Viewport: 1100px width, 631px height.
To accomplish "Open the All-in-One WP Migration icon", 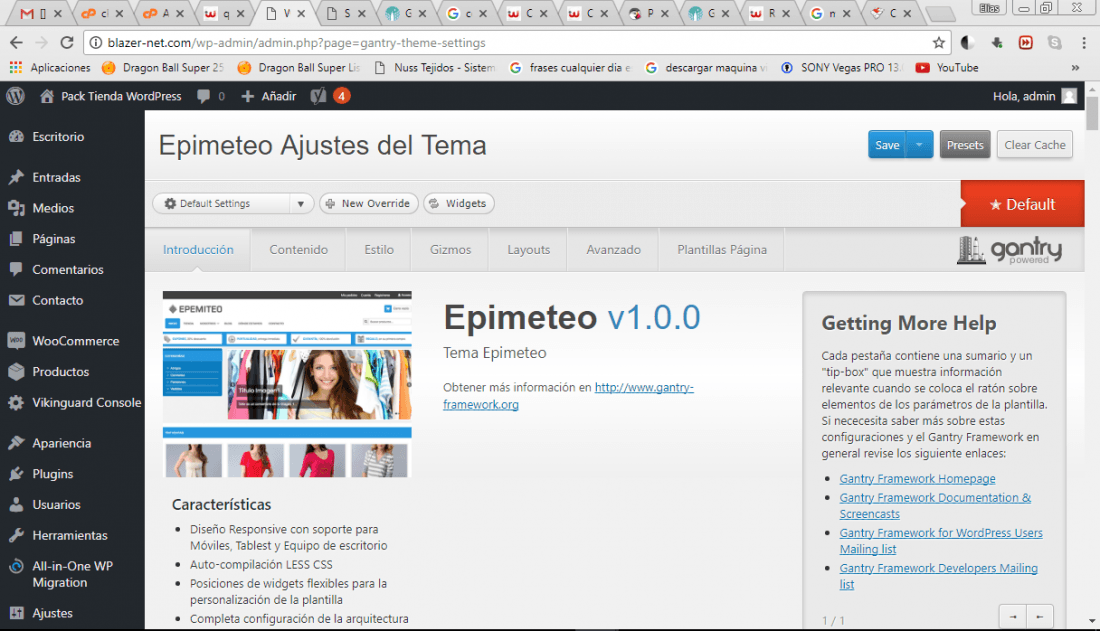I will (16, 566).
